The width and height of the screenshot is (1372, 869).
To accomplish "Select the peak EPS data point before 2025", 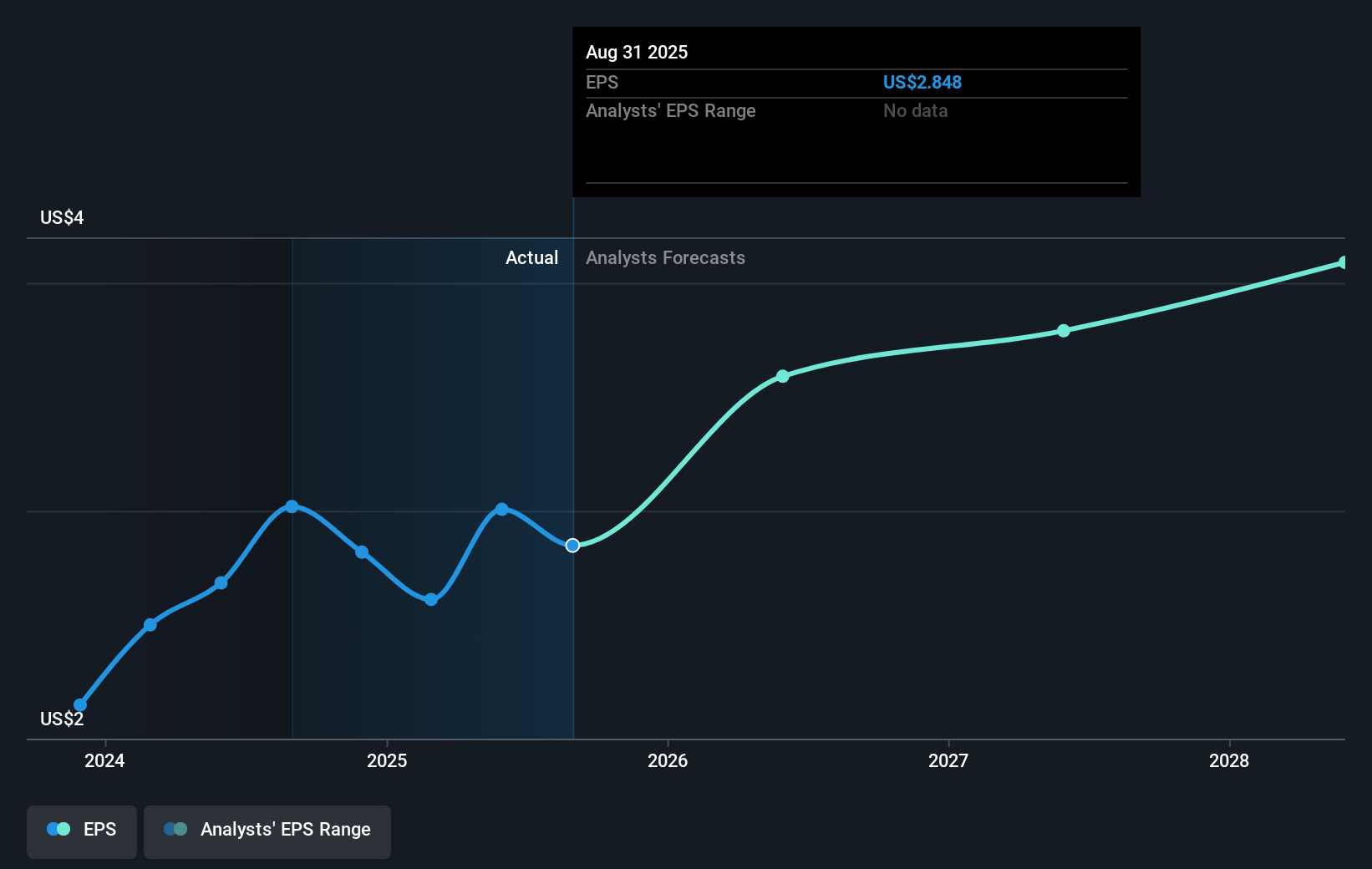I will point(291,506).
